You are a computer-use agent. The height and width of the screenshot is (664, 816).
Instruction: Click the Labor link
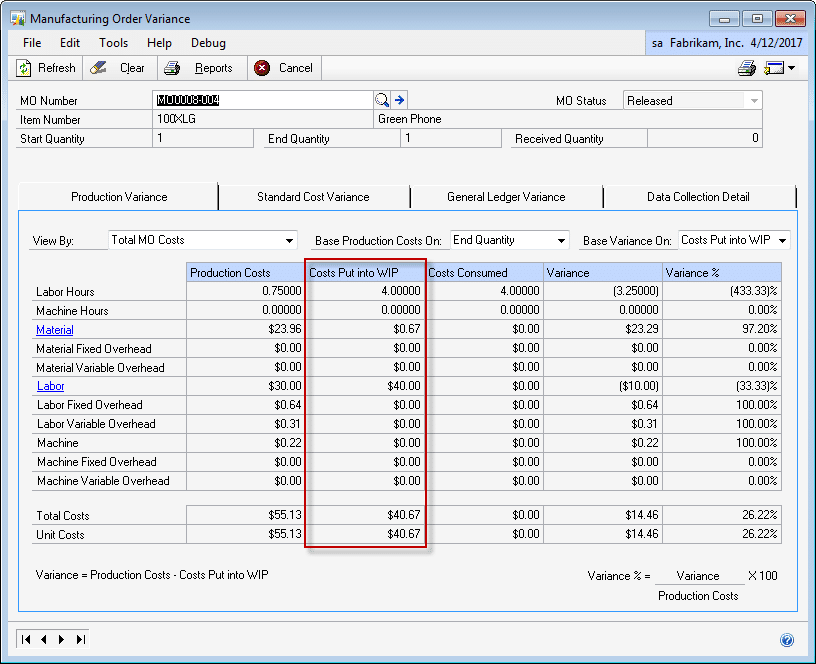[50, 386]
